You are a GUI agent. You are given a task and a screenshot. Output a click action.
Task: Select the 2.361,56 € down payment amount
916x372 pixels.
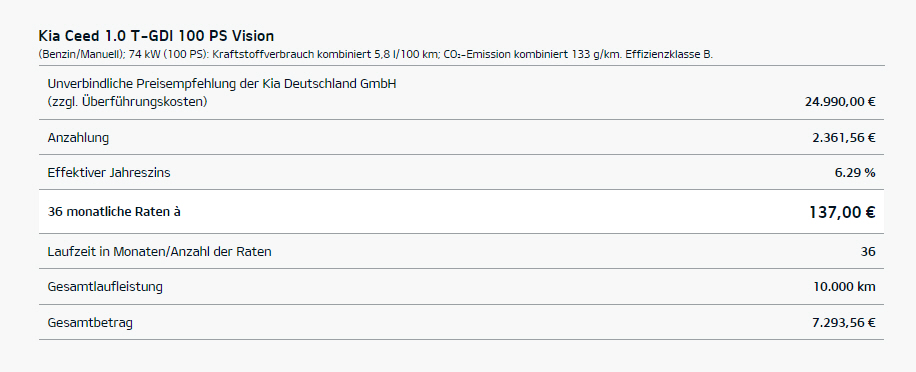tap(844, 138)
